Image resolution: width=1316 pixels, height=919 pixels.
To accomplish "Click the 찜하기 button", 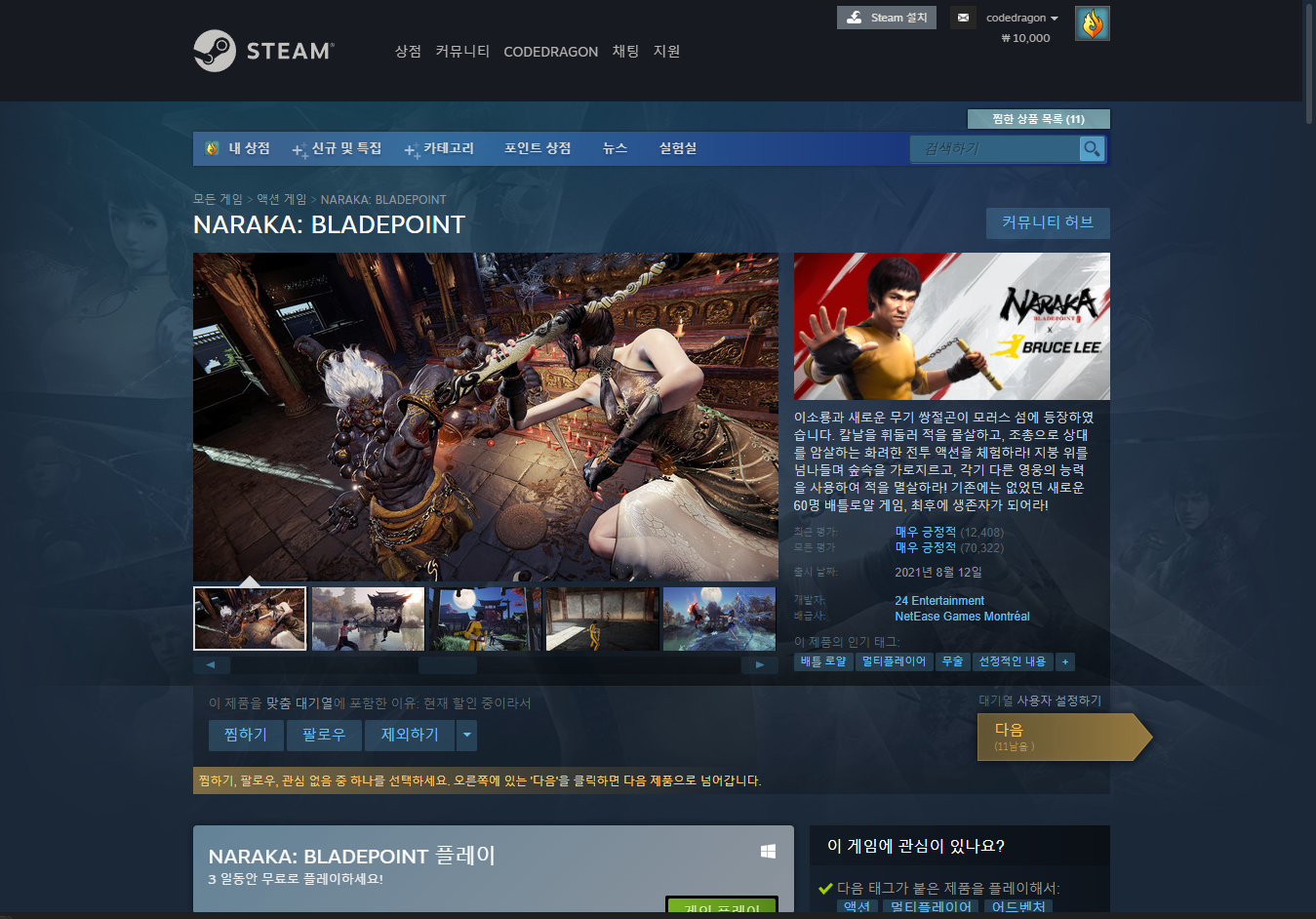I will coord(246,735).
